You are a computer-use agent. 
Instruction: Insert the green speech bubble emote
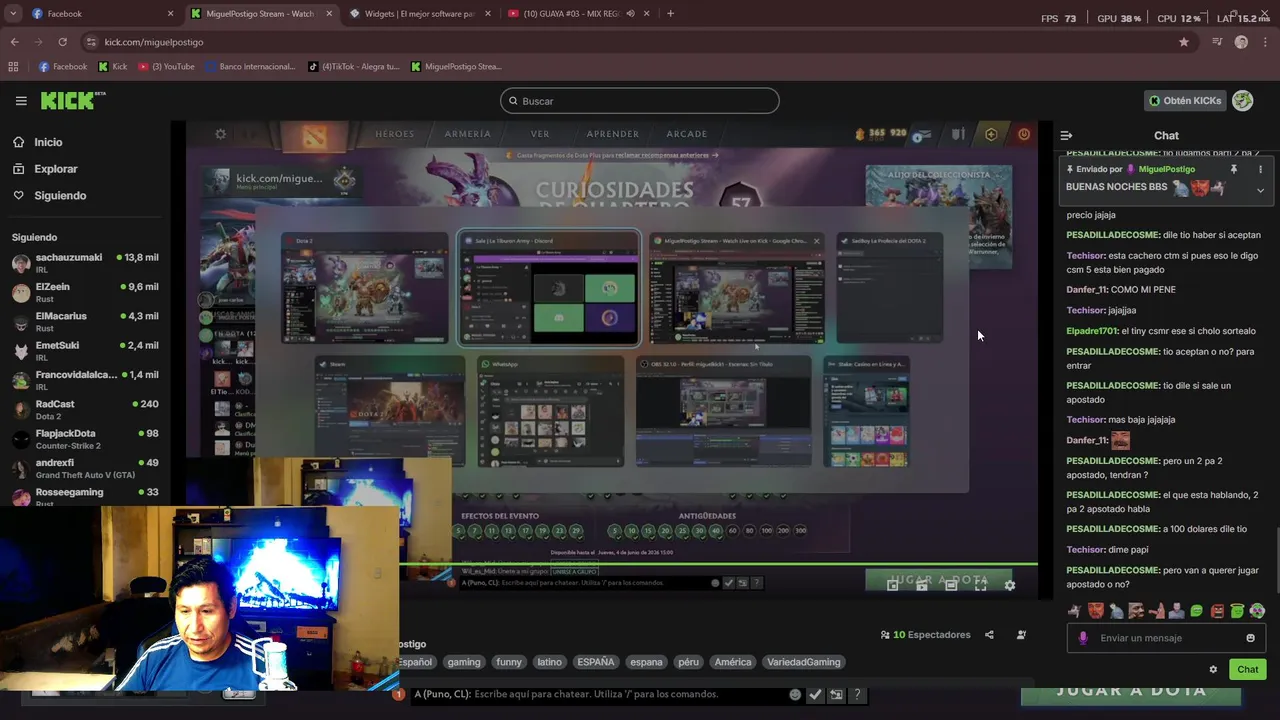point(1196,611)
